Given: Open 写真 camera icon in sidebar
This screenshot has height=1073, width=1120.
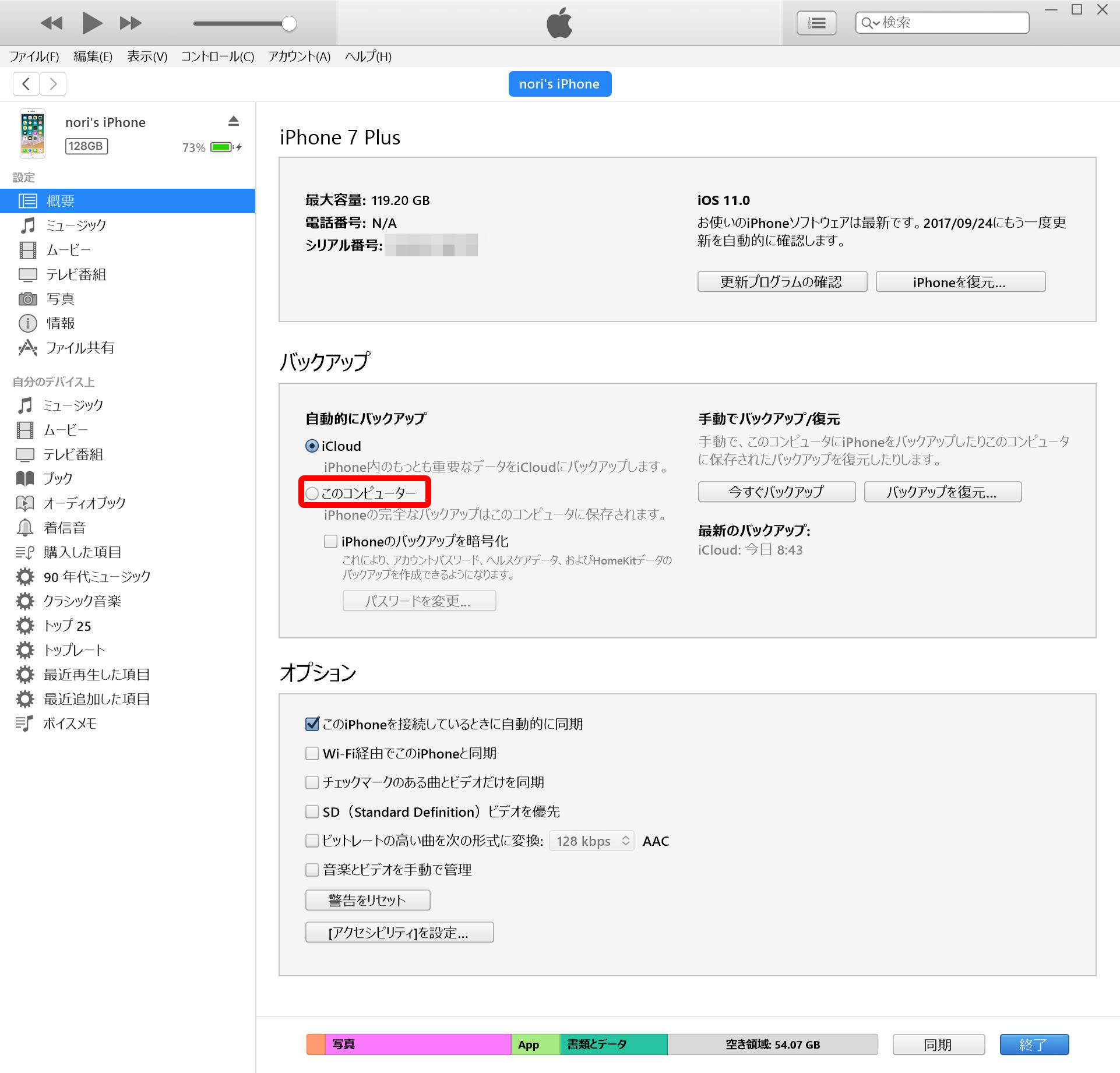Looking at the screenshot, I should (28, 299).
